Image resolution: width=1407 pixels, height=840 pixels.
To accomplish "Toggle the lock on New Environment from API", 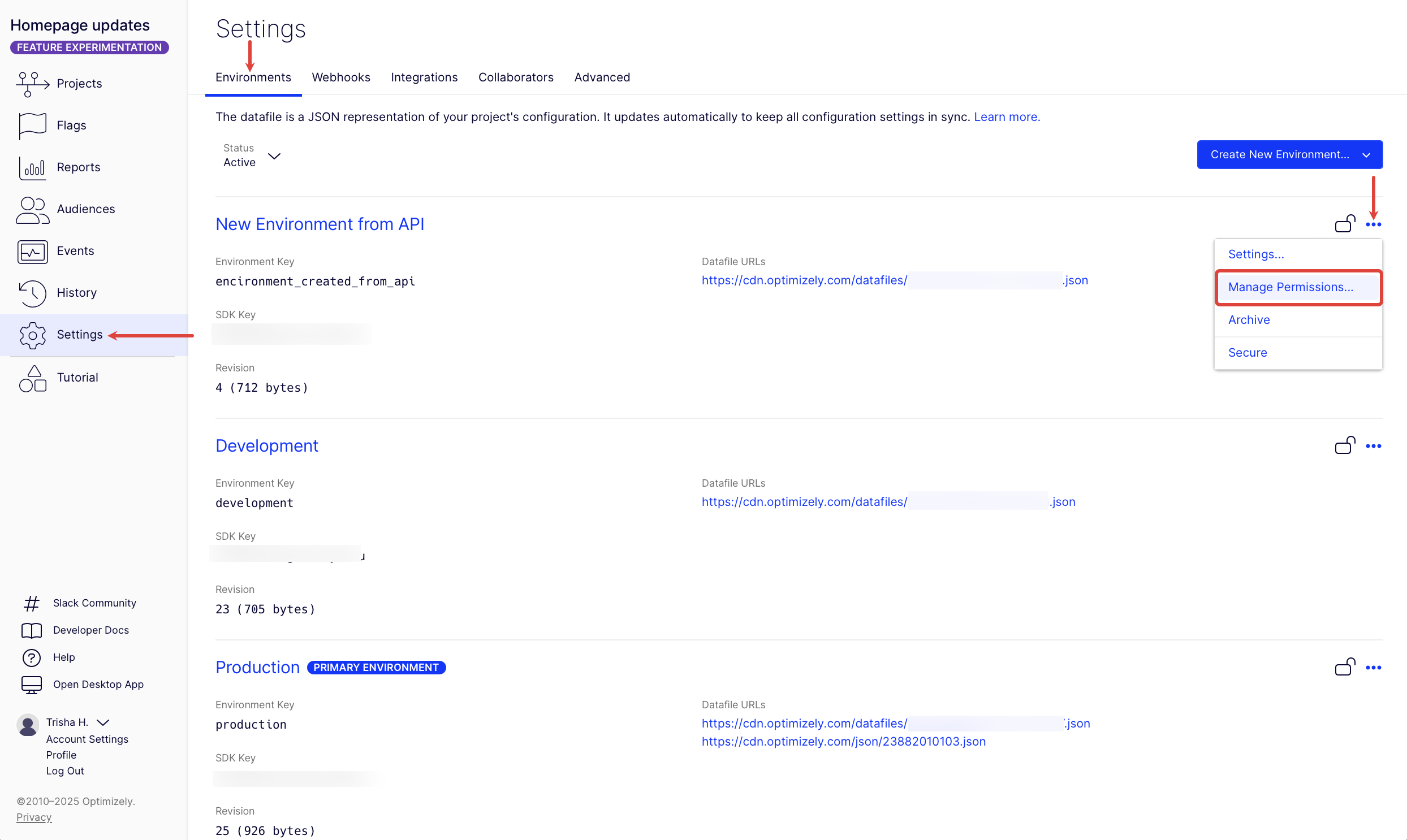I will (1345, 224).
